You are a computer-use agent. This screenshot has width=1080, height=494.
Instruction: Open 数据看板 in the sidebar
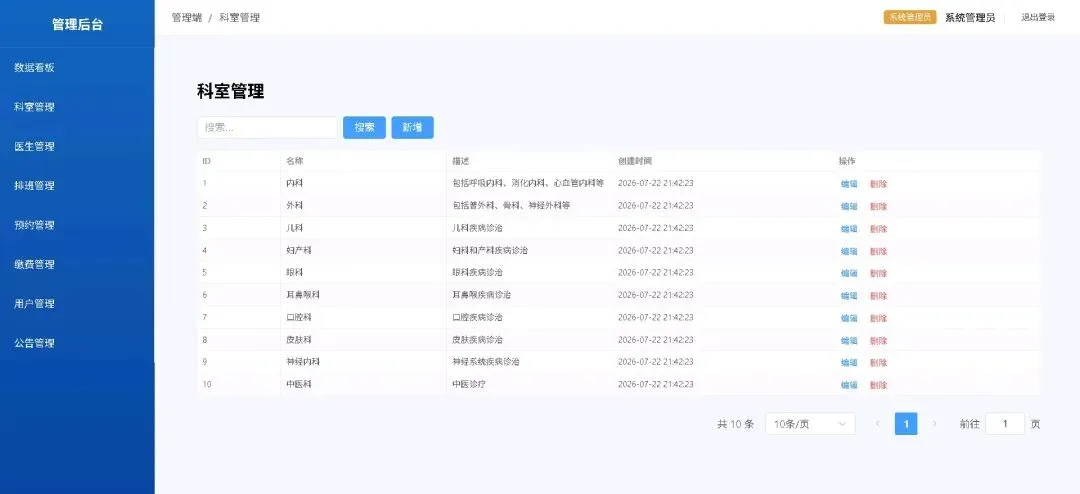click(x=34, y=68)
